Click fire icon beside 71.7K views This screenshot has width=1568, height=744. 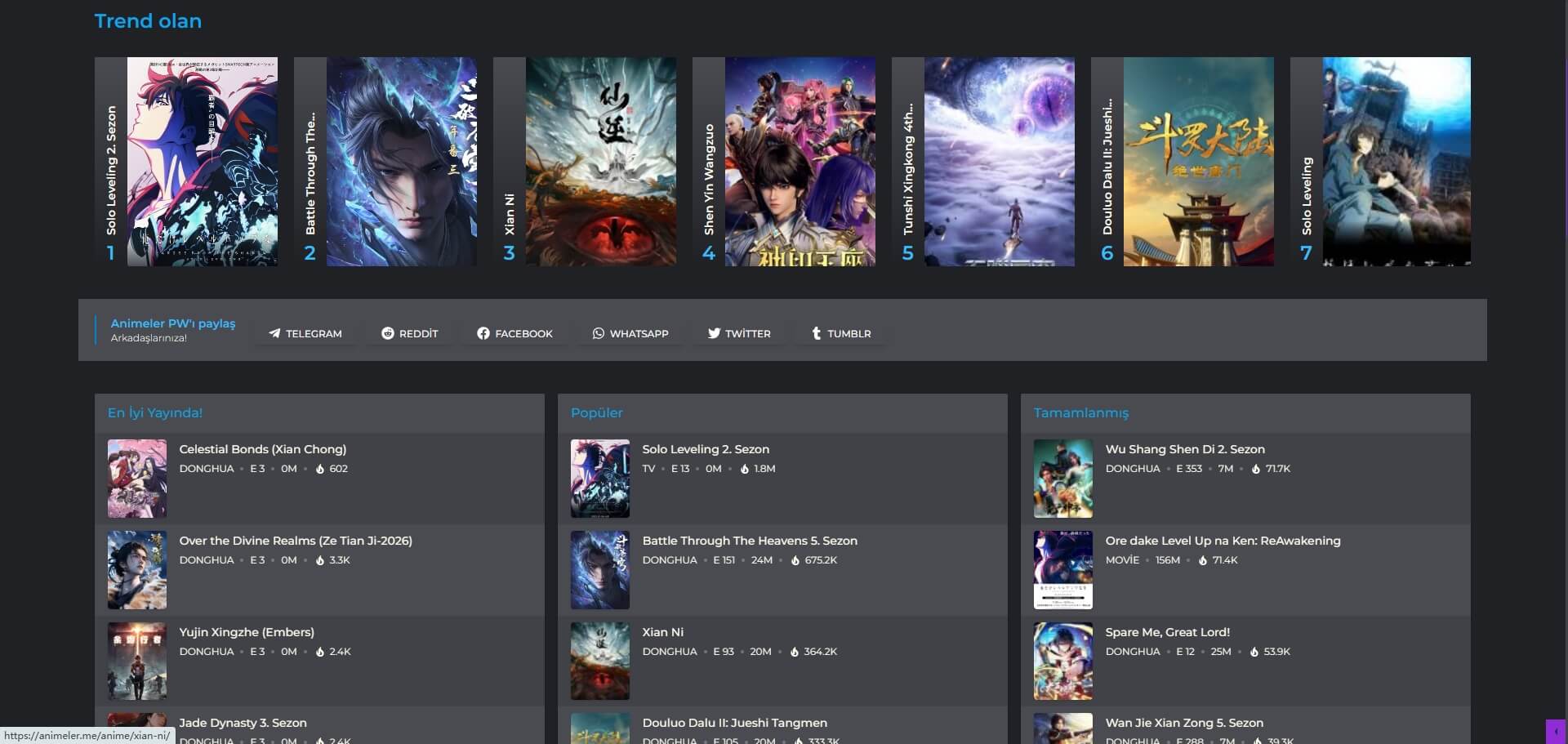click(1256, 469)
